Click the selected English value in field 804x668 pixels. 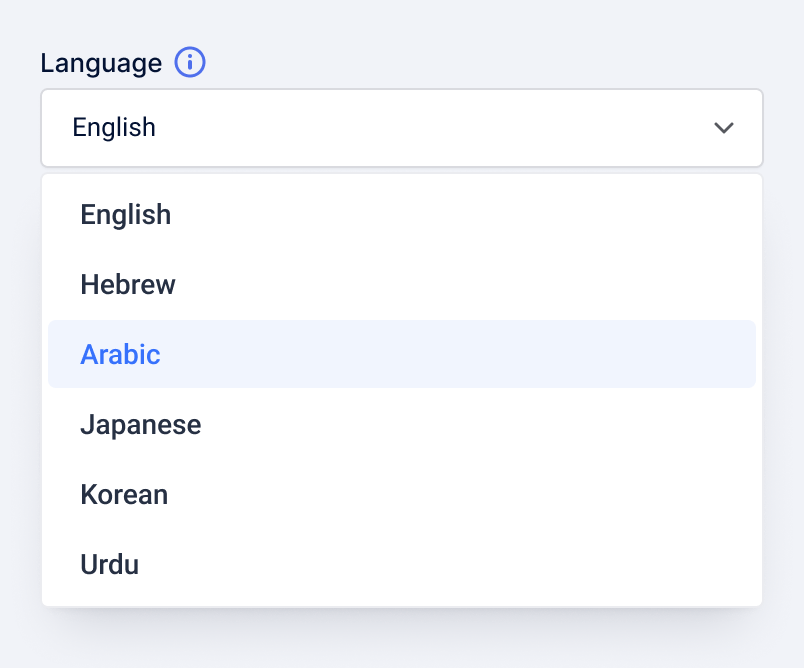(115, 128)
